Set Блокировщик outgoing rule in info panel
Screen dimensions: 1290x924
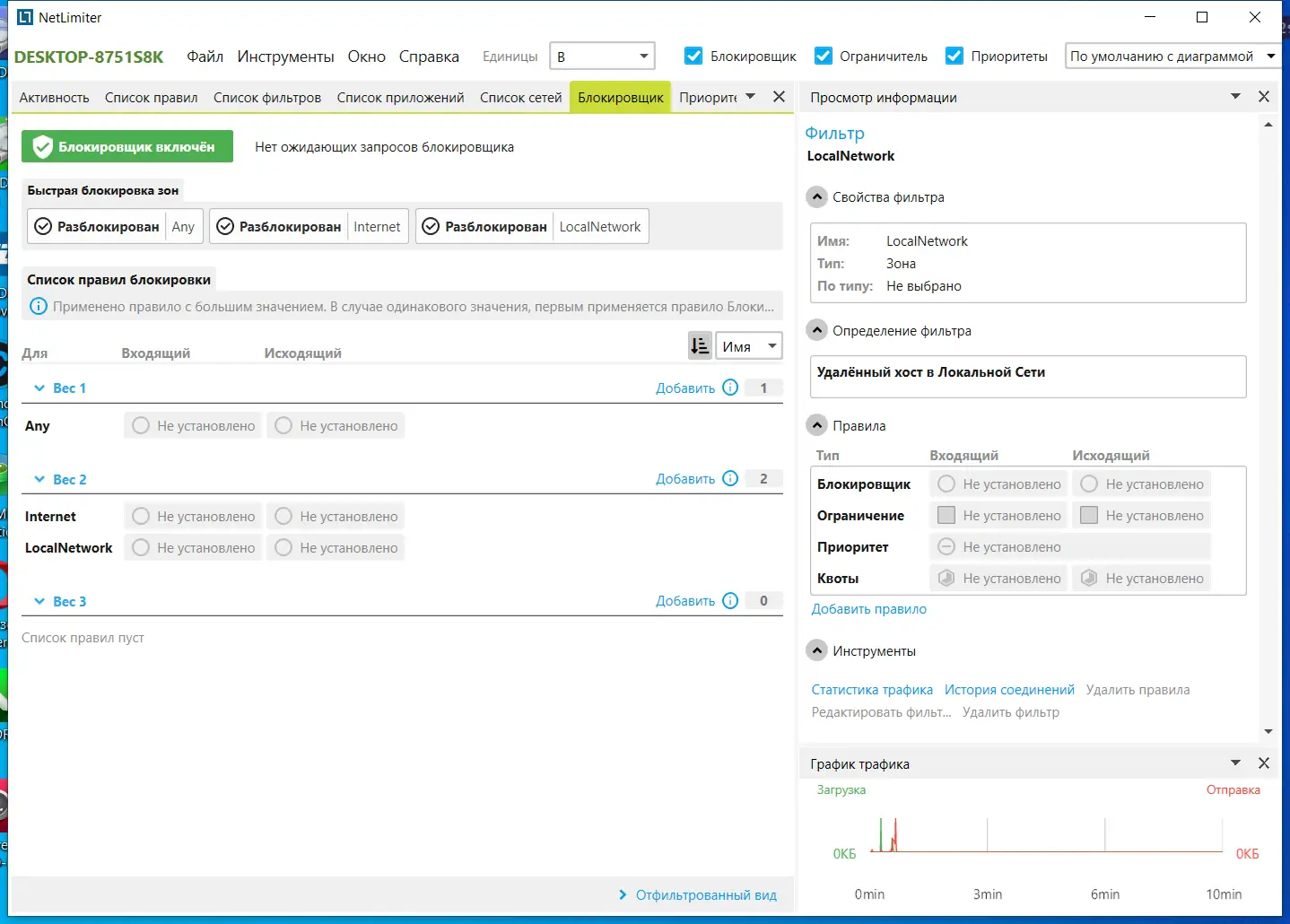1141,484
